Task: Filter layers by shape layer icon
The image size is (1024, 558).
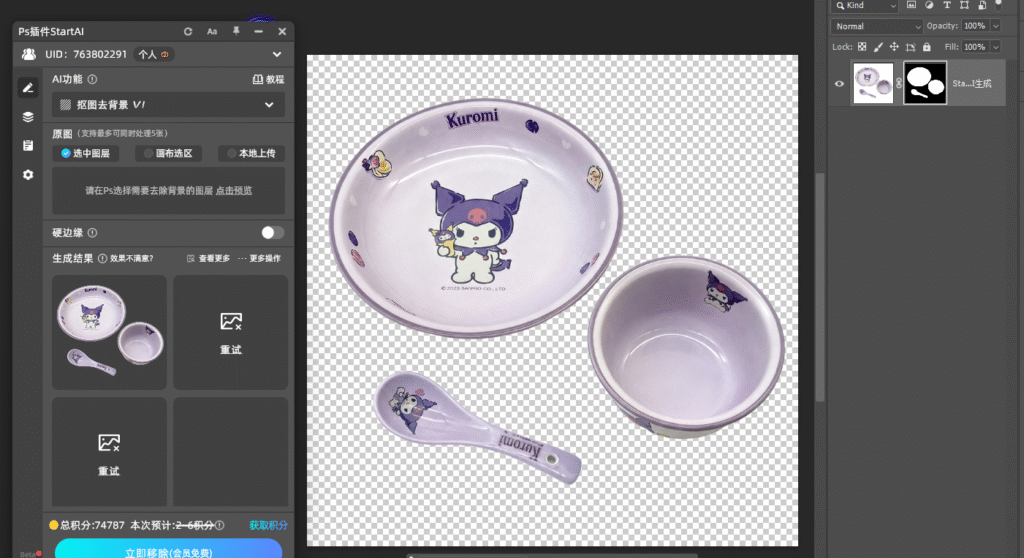Action: pyautogui.click(x=964, y=5)
